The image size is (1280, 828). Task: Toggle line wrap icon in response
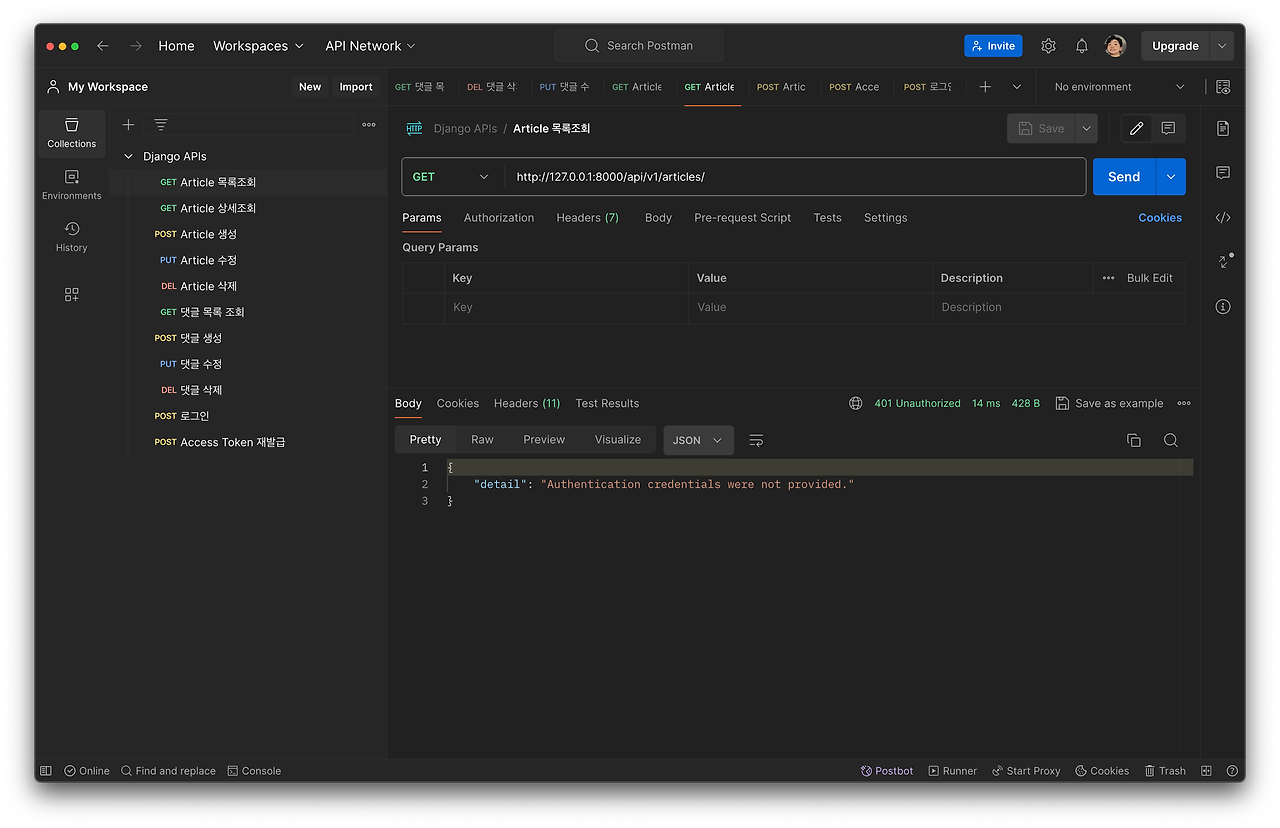pyautogui.click(x=756, y=440)
